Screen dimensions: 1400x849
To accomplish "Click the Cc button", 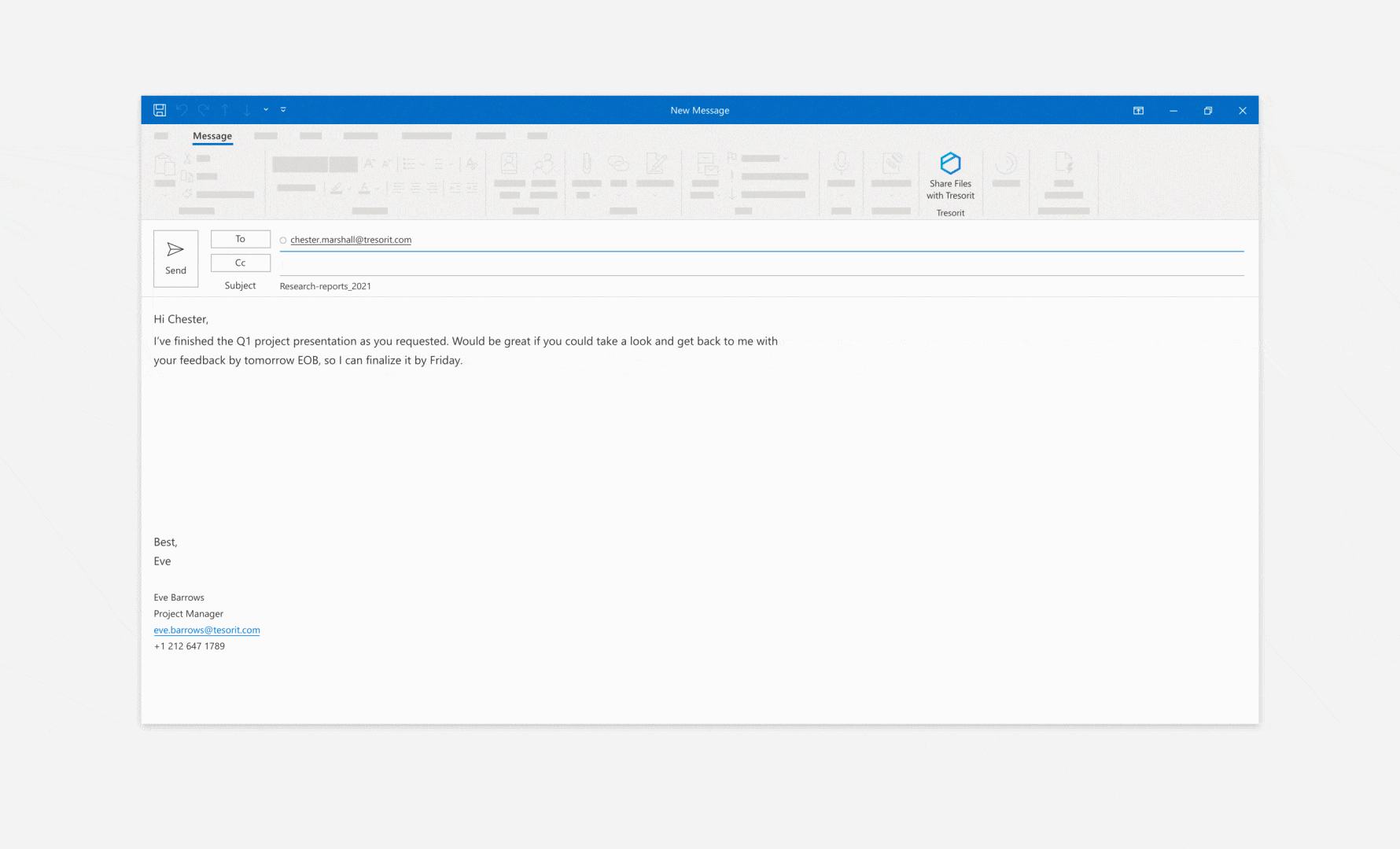I will [241, 263].
